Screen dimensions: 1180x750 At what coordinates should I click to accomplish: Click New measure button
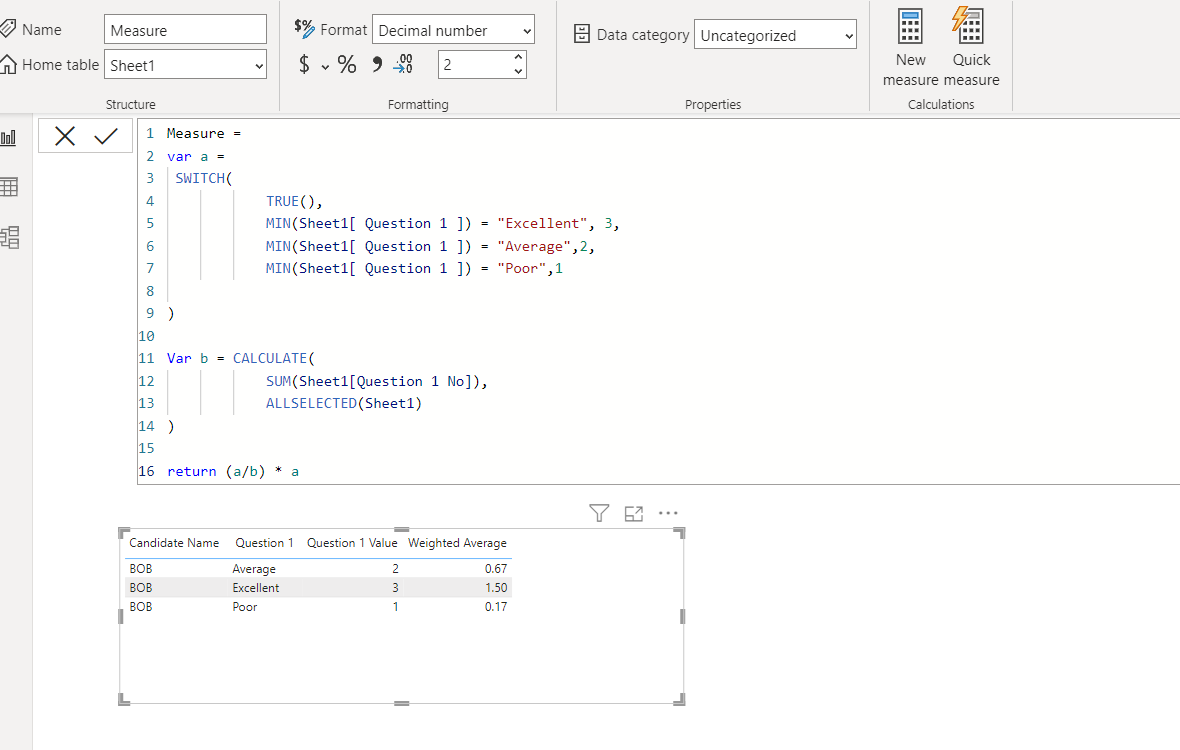click(911, 47)
